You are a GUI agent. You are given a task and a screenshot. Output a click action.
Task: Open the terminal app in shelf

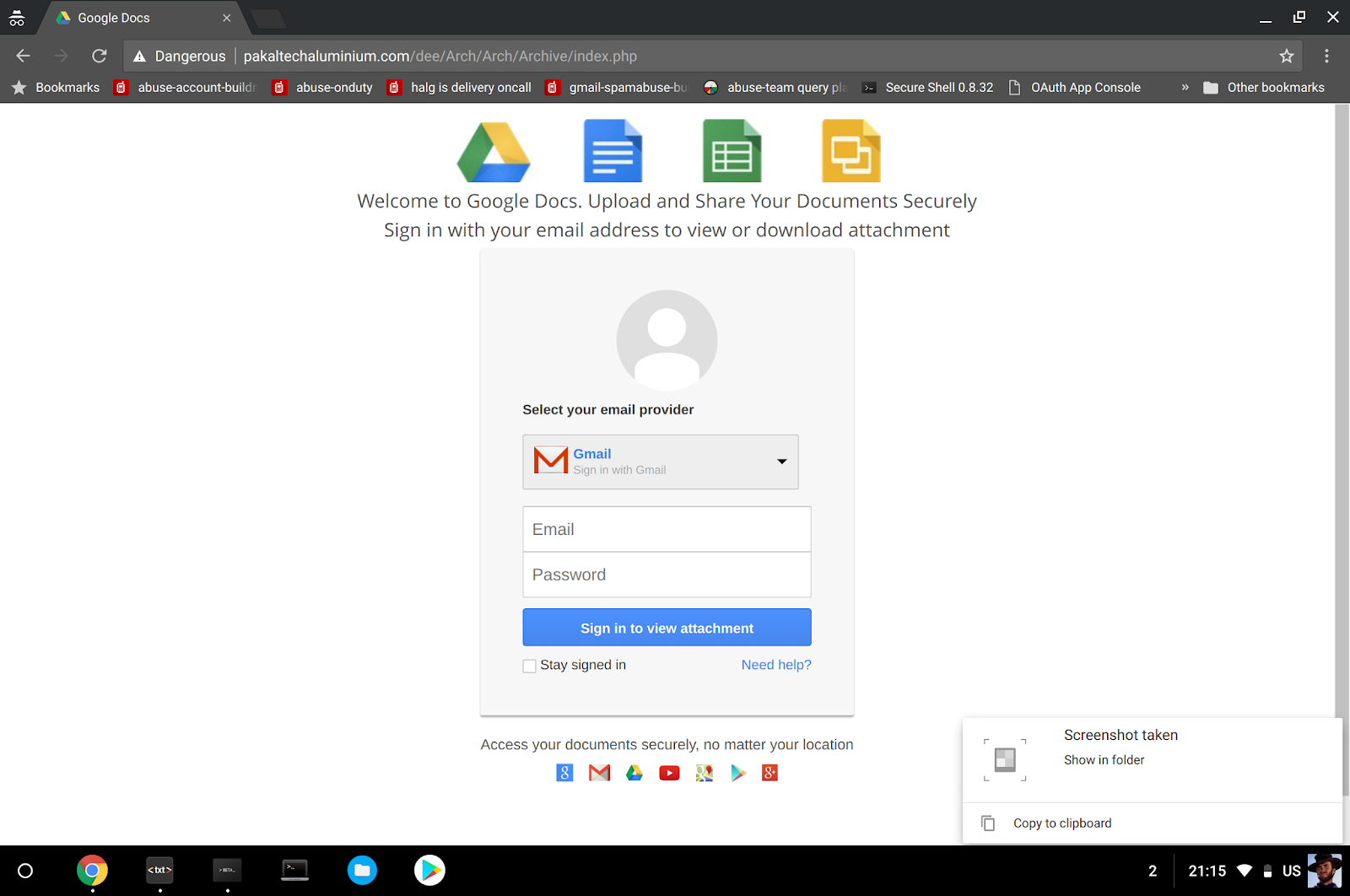click(294, 870)
